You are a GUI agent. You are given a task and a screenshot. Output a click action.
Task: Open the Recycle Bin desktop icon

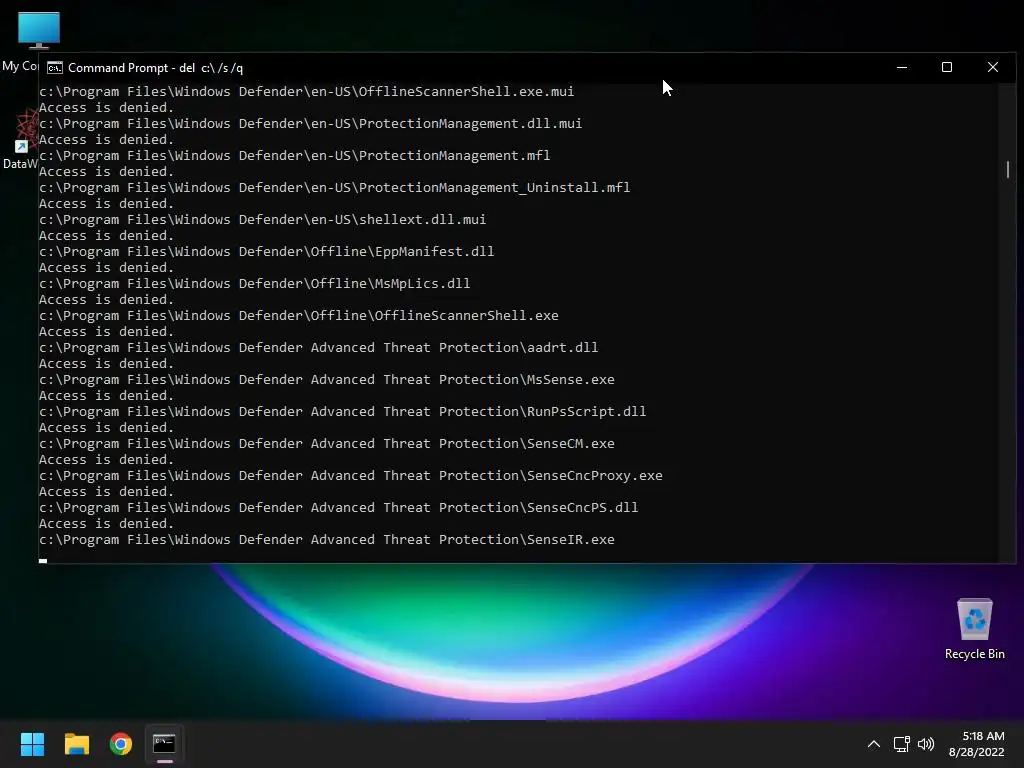(974, 619)
